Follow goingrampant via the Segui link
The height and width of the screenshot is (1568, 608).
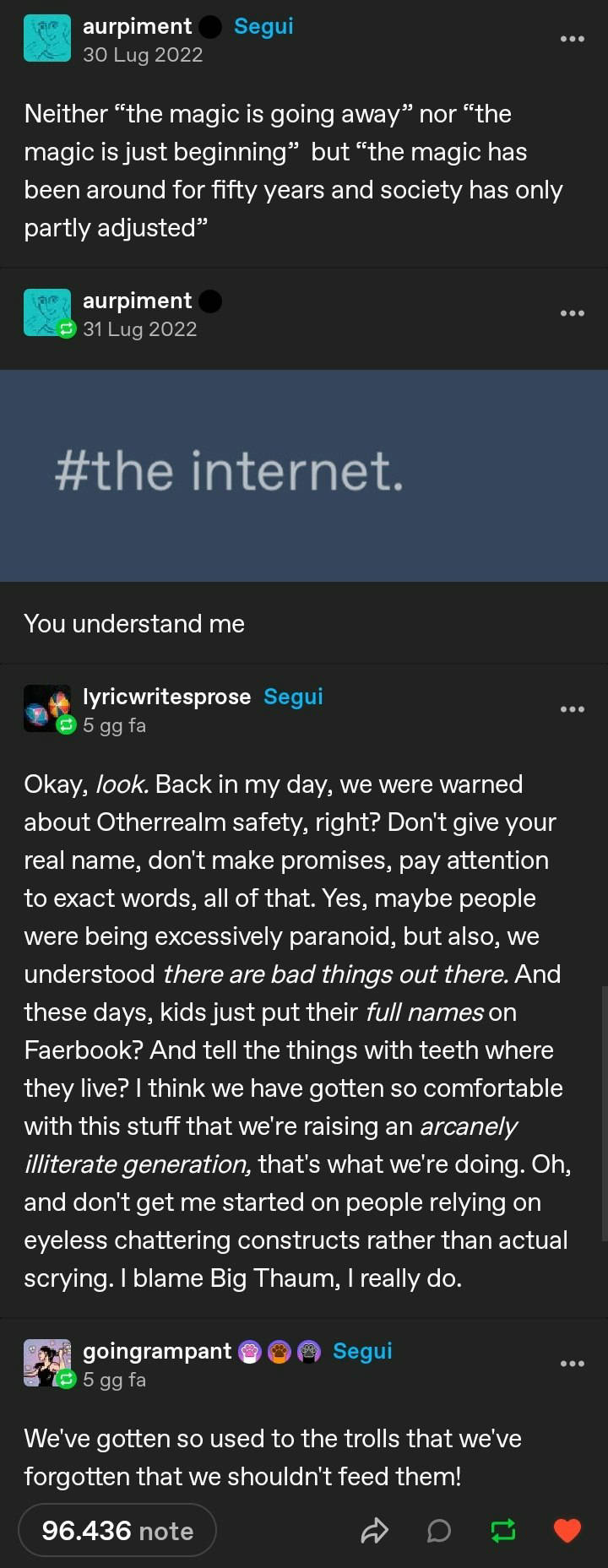[362, 1351]
